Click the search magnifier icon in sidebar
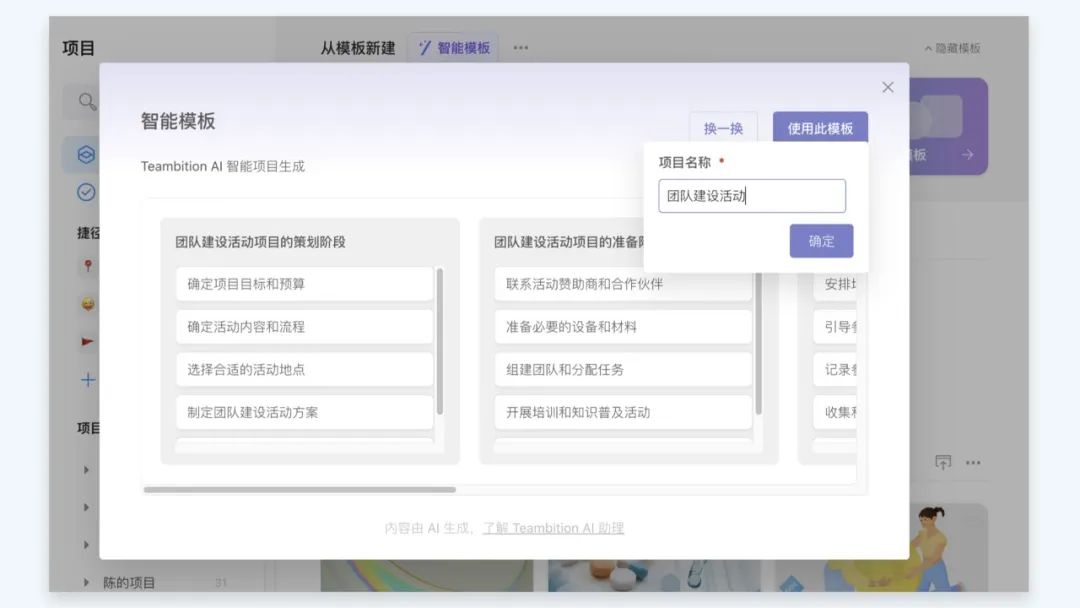The width and height of the screenshot is (1080, 608). pyautogui.click(x=87, y=101)
